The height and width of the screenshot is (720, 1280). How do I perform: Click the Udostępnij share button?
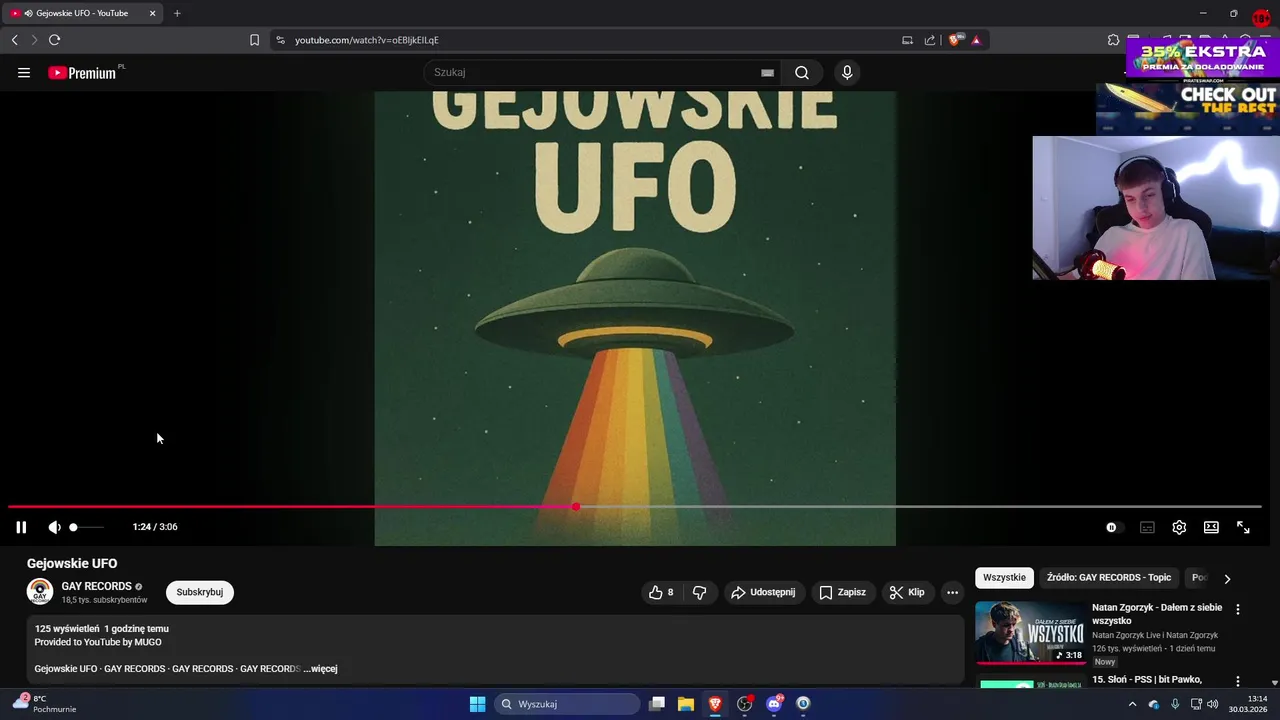point(764,592)
